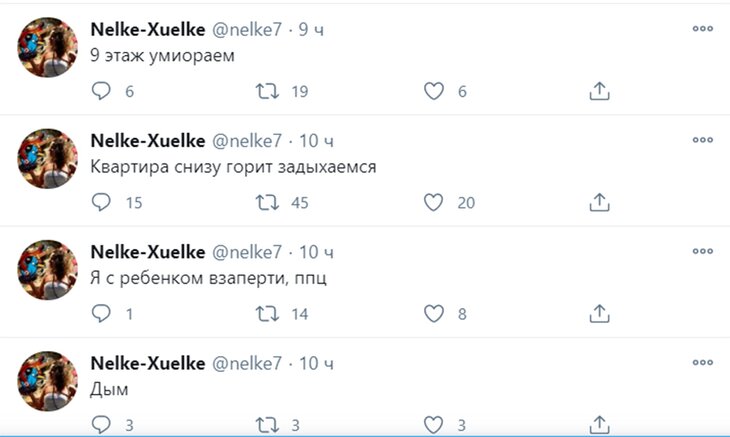
Task: Open Nelke-Xuelke profile from the "Дым" tweet
Action: pyautogui.click(x=148, y=361)
